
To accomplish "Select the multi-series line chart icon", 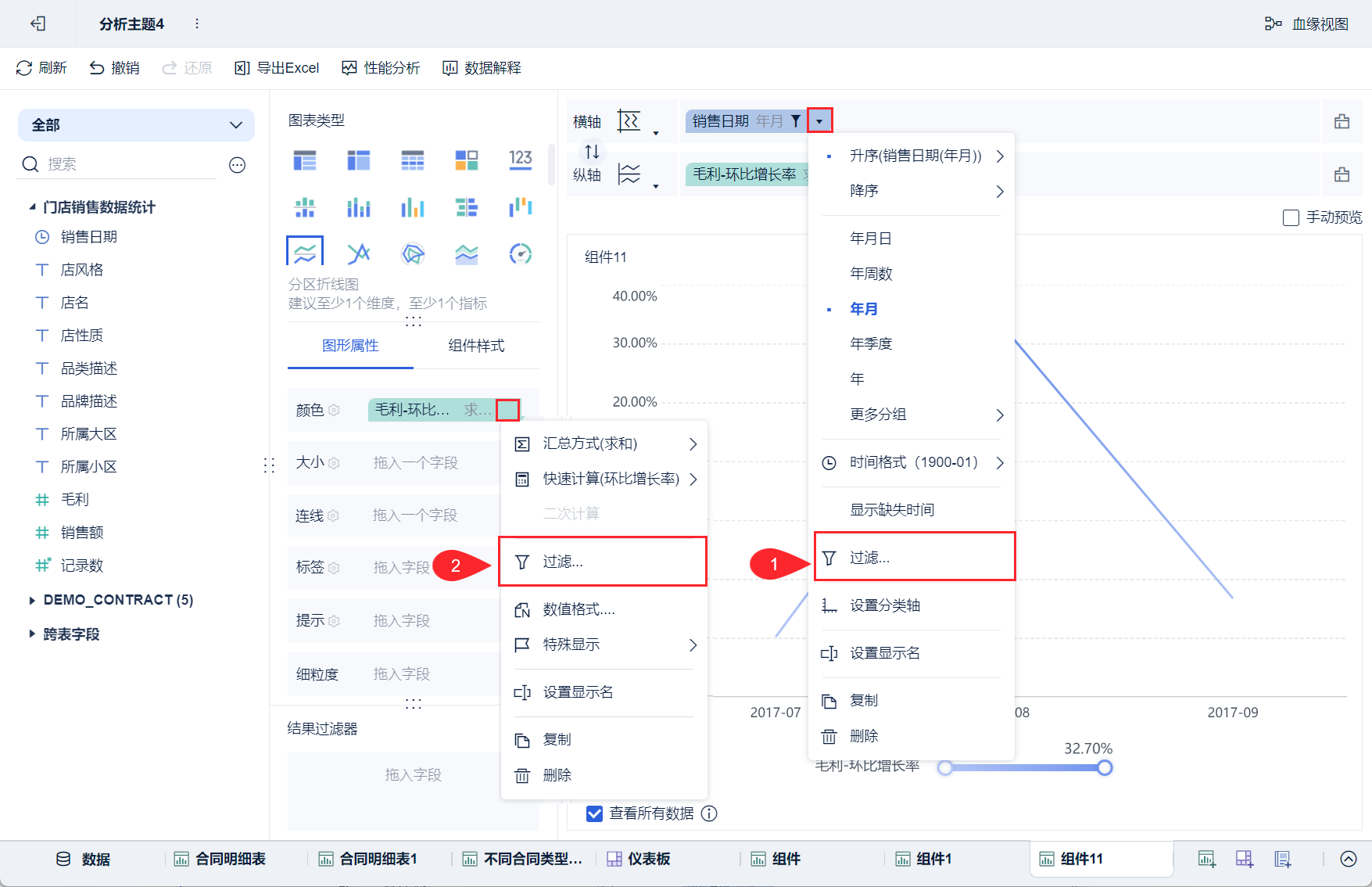I will (x=359, y=253).
